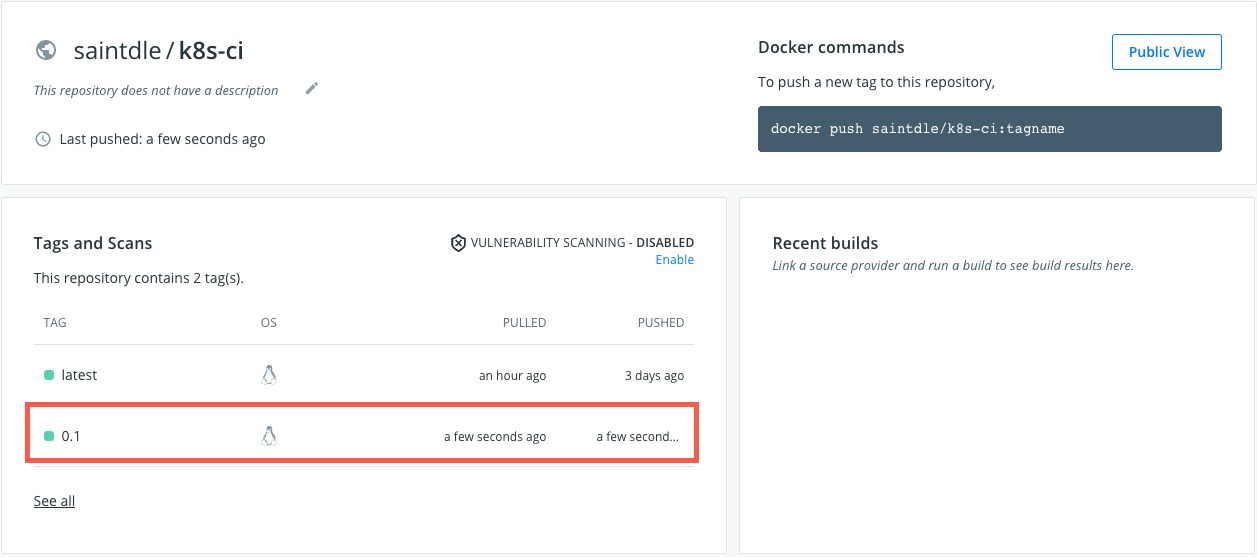Click the TAG column header

pos(55,323)
